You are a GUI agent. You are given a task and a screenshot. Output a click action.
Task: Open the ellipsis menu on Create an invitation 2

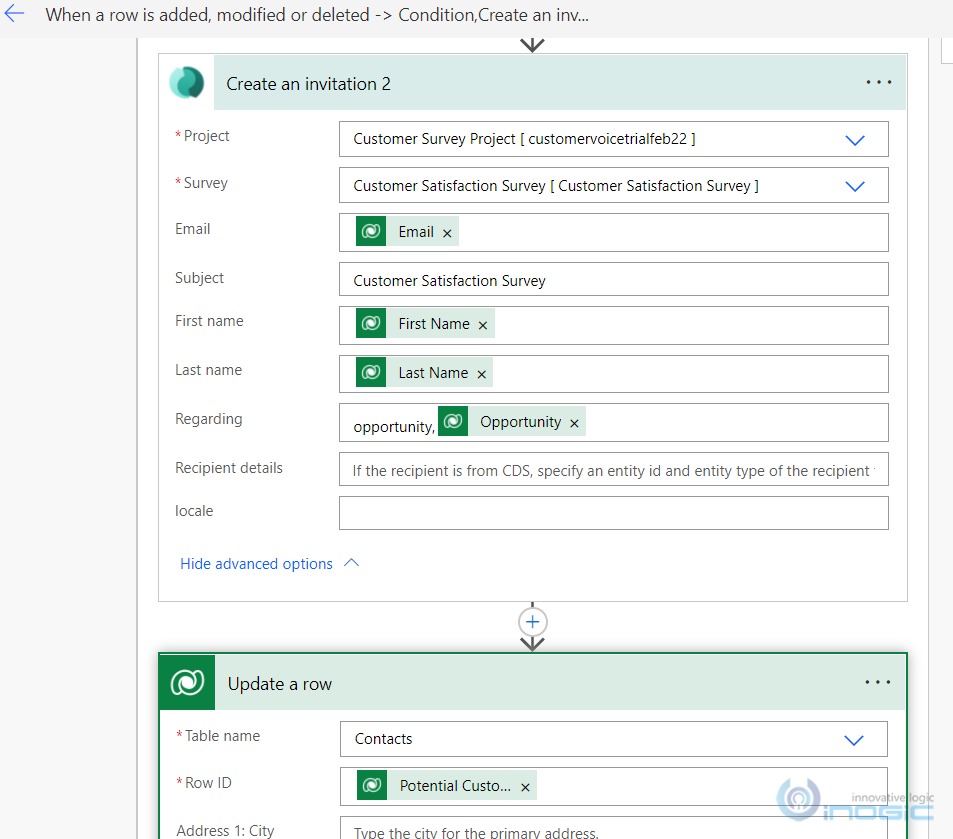(x=877, y=83)
